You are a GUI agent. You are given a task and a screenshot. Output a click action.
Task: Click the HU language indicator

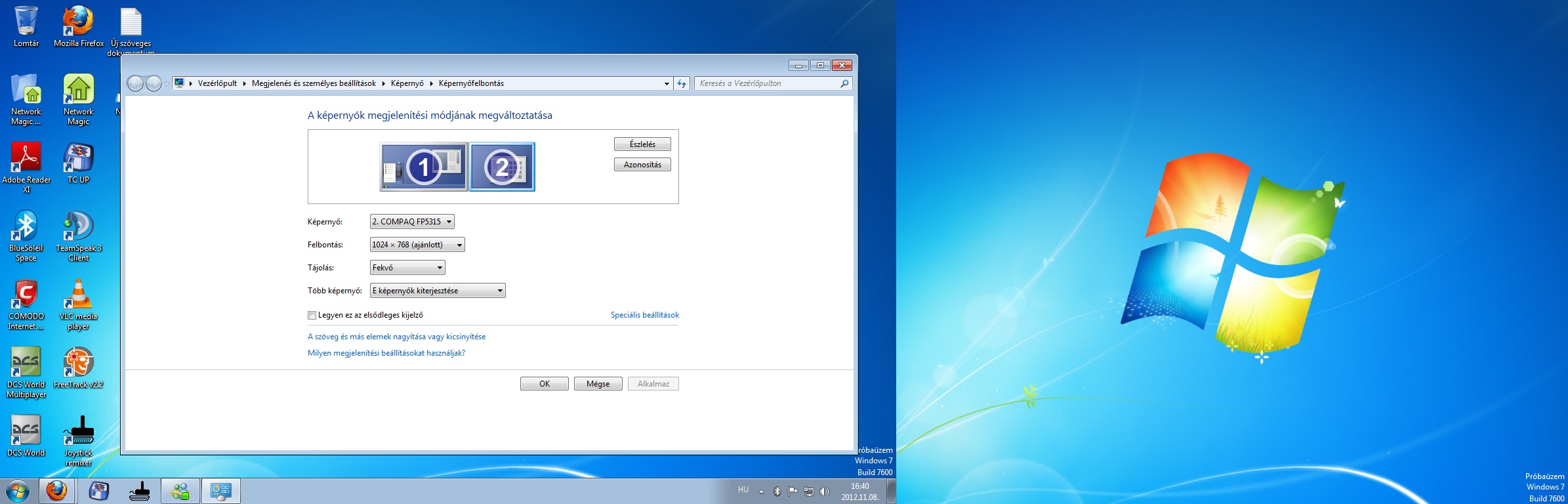pos(743,490)
